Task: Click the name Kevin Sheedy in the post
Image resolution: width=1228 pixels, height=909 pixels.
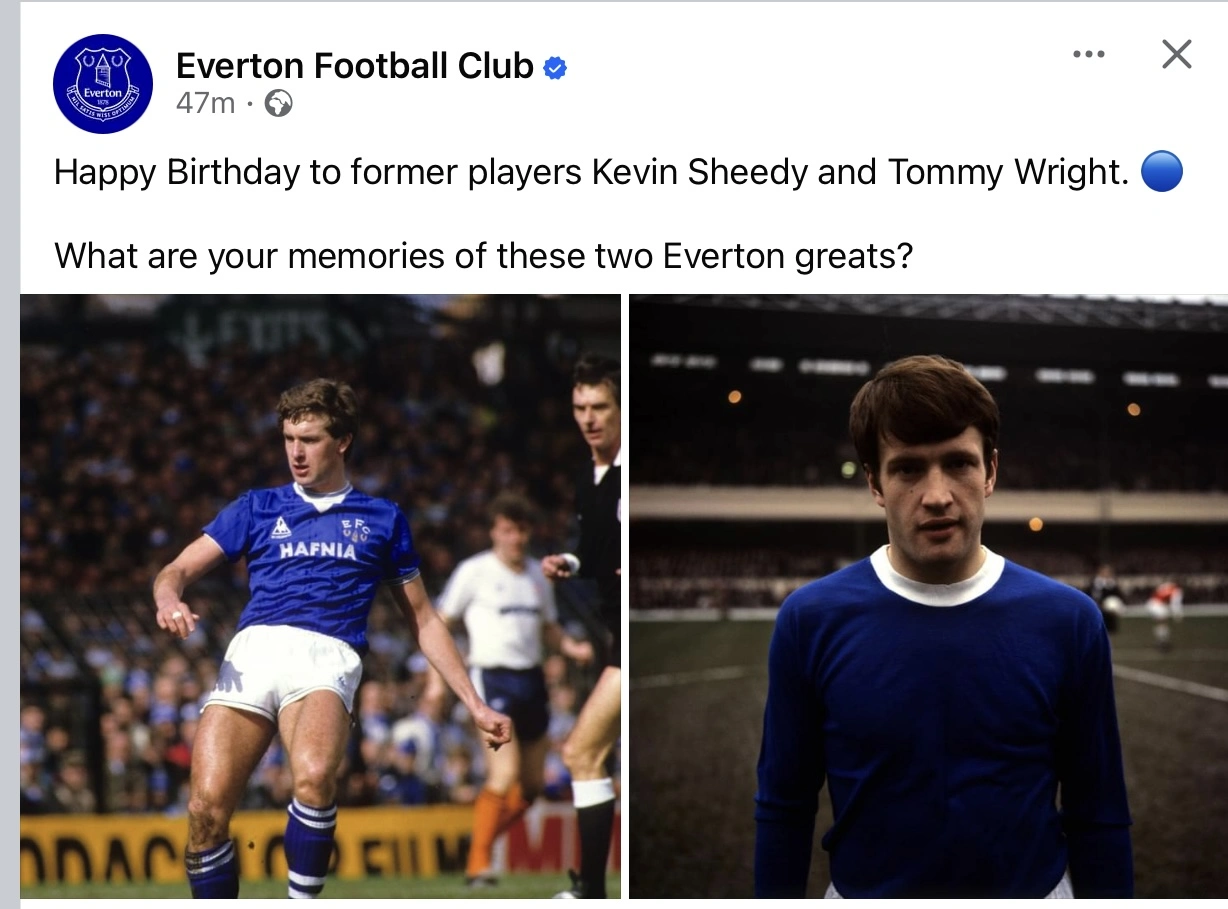Action: [699, 173]
